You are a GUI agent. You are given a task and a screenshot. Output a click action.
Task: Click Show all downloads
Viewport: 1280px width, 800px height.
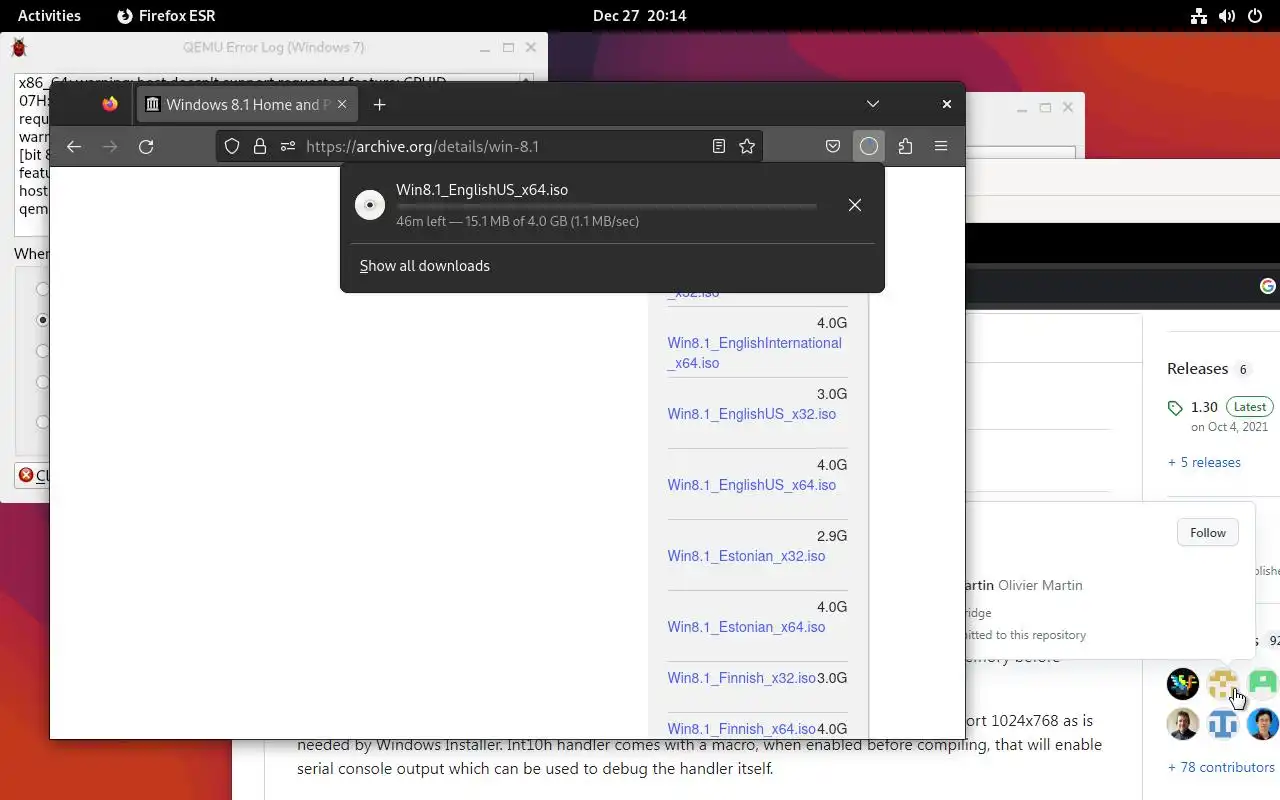coord(425,266)
